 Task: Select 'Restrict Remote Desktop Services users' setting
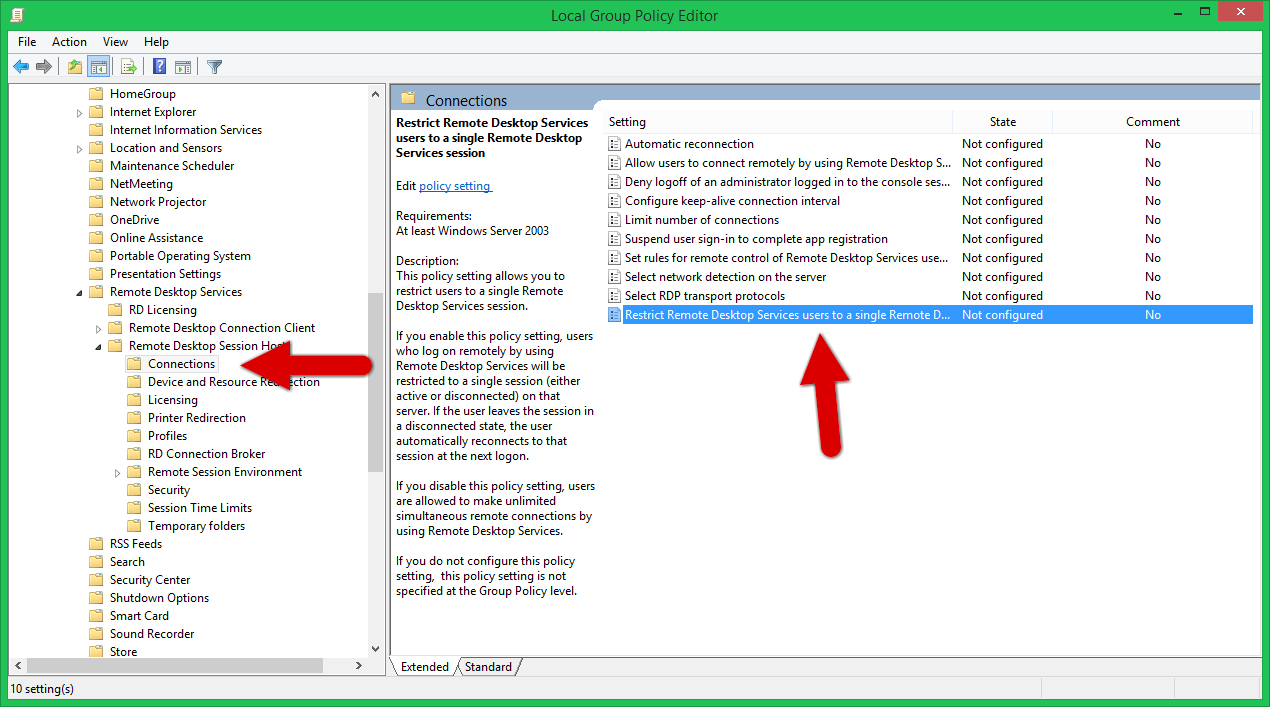tap(929, 315)
